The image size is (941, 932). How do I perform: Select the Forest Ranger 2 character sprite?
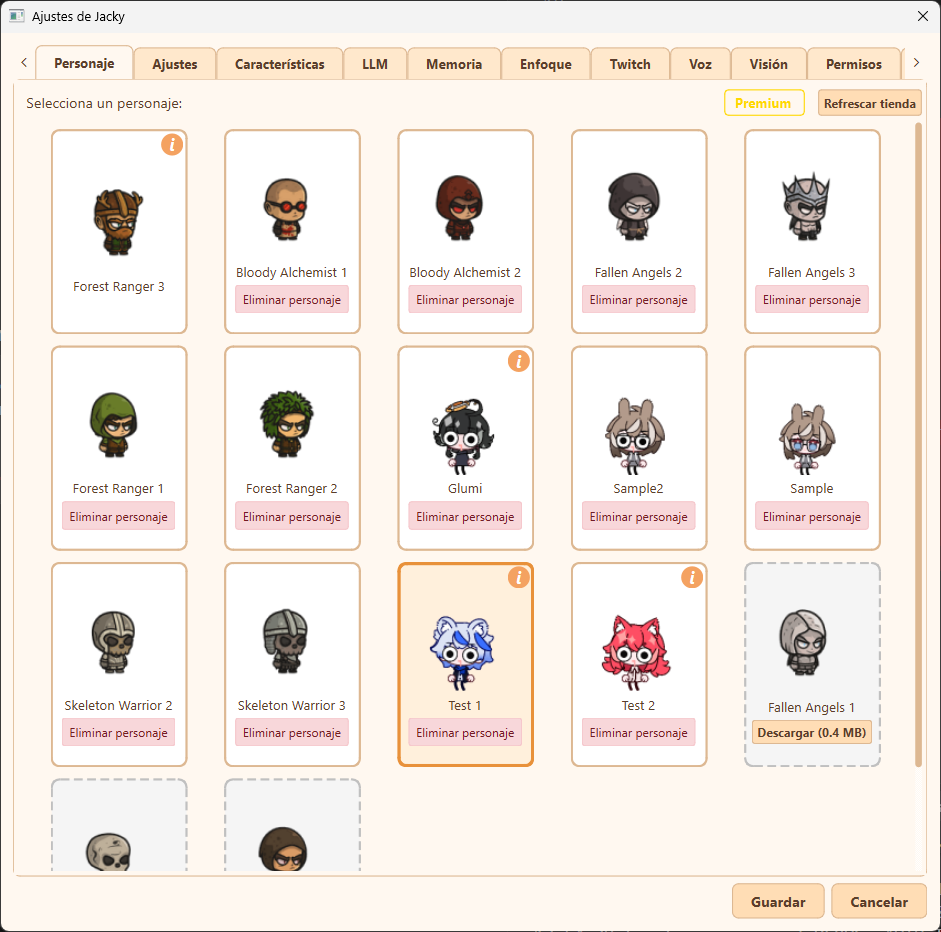click(287, 424)
